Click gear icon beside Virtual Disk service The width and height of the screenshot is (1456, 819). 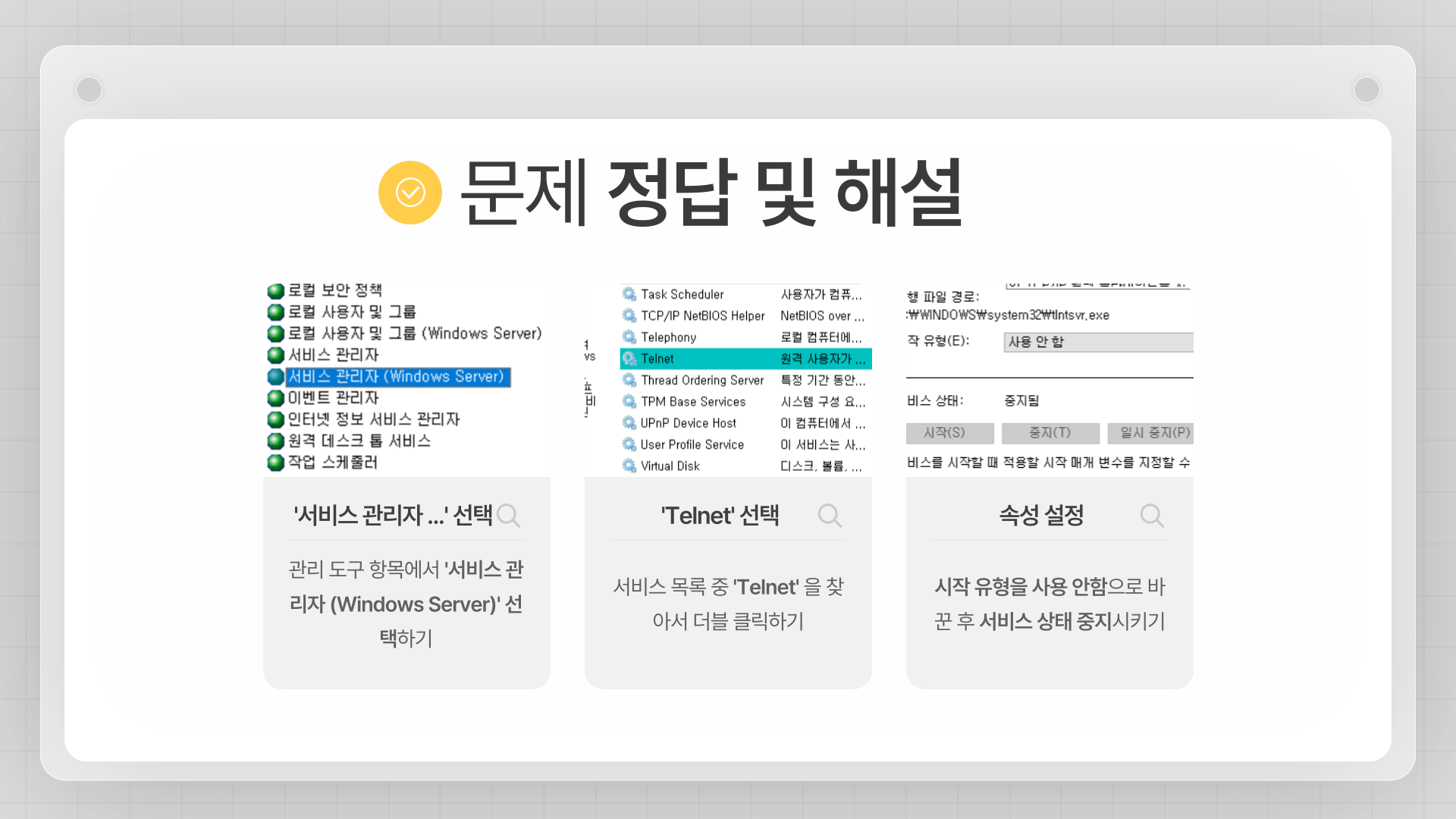629,466
